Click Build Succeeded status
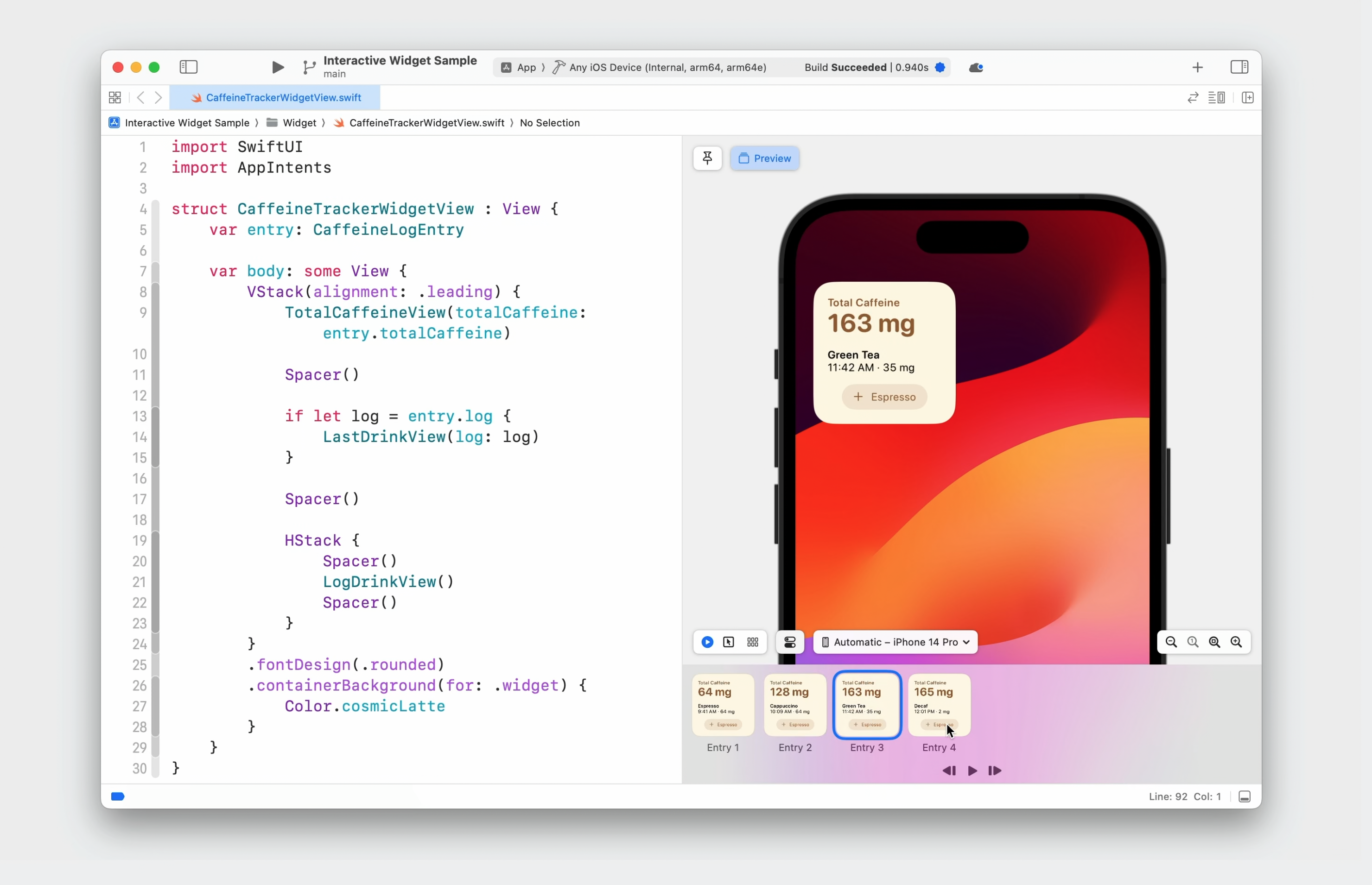1372x885 pixels. coord(866,67)
